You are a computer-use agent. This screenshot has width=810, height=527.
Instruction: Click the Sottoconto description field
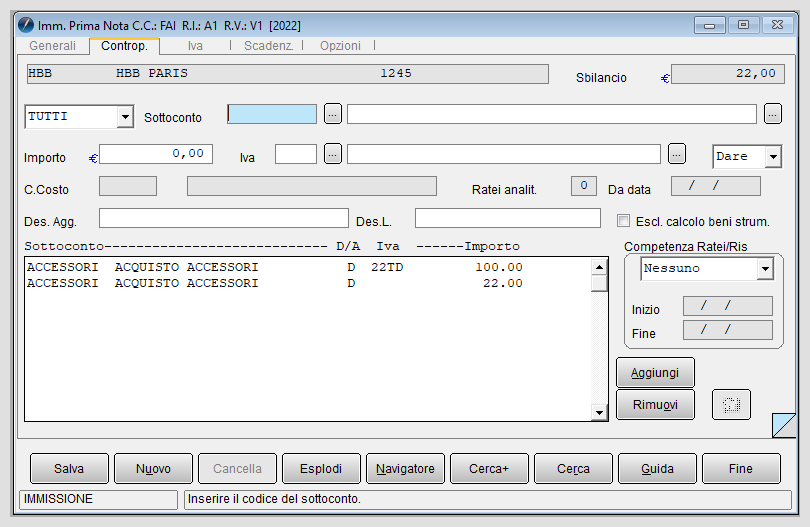coord(552,114)
